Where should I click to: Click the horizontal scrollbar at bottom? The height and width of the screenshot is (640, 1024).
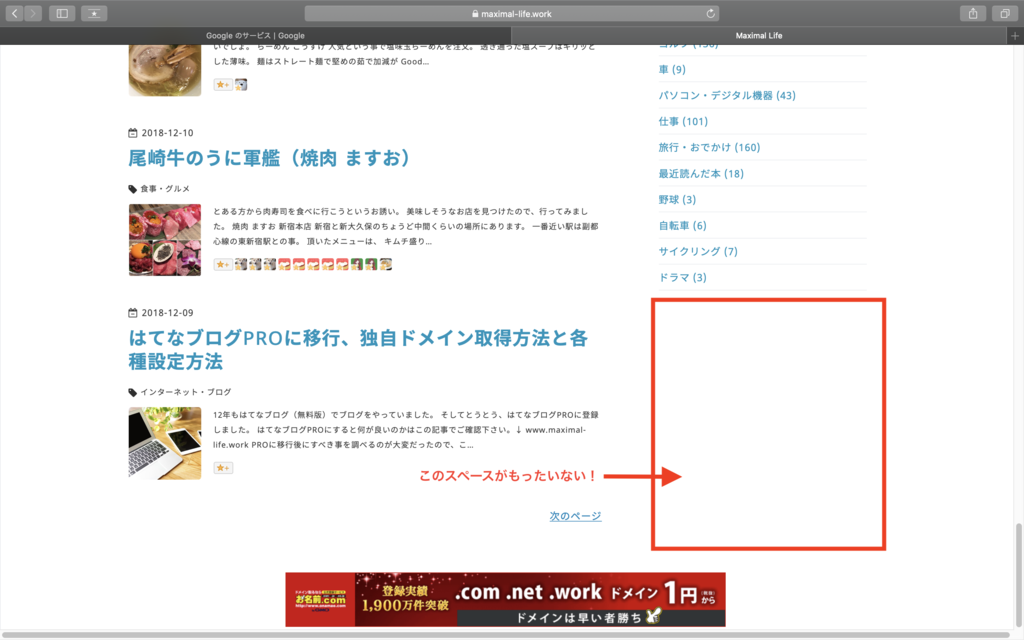[x=507, y=635]
